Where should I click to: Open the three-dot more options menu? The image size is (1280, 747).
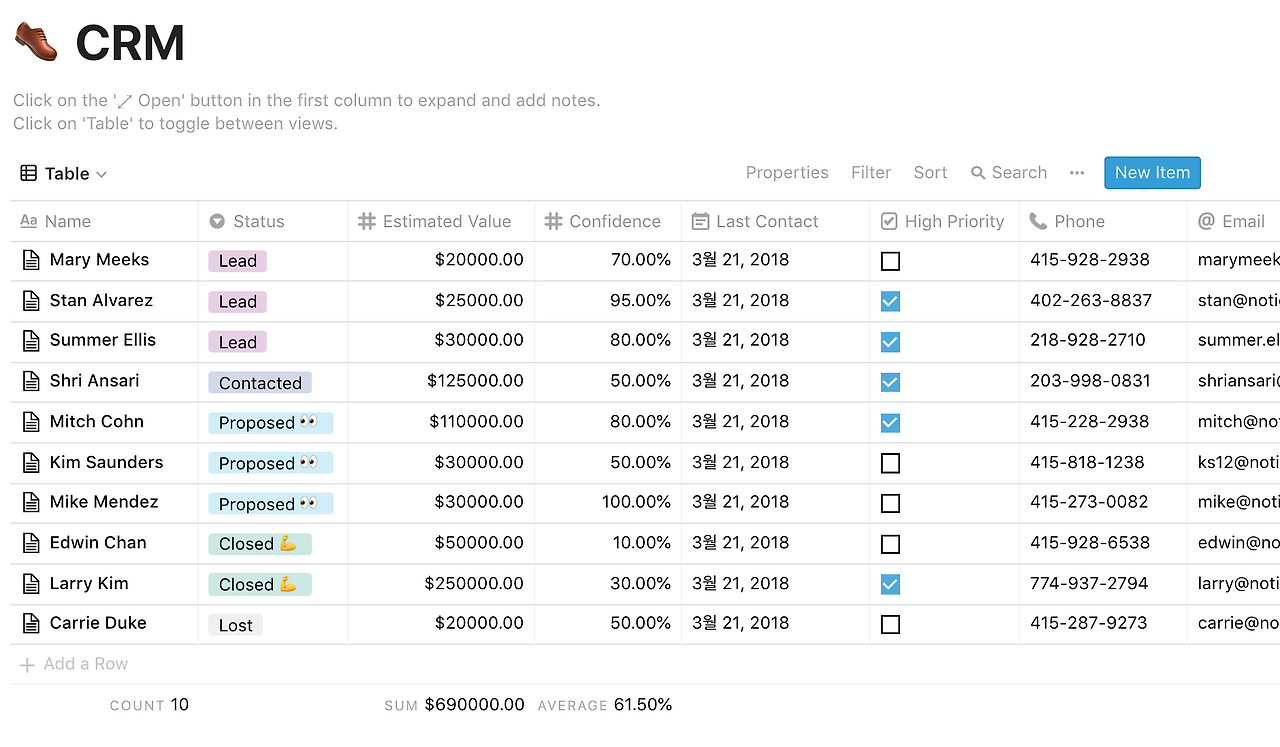pyautogui.click(x=1077, y=173)
